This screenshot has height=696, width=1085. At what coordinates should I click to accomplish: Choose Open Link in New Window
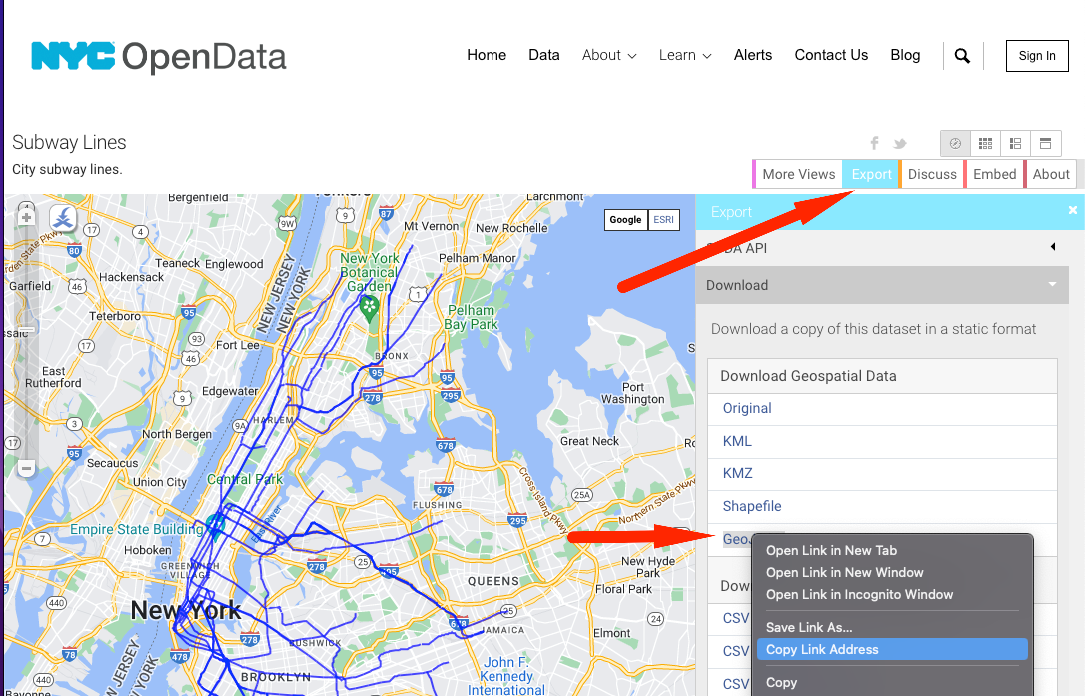click(x=893, y=573)
